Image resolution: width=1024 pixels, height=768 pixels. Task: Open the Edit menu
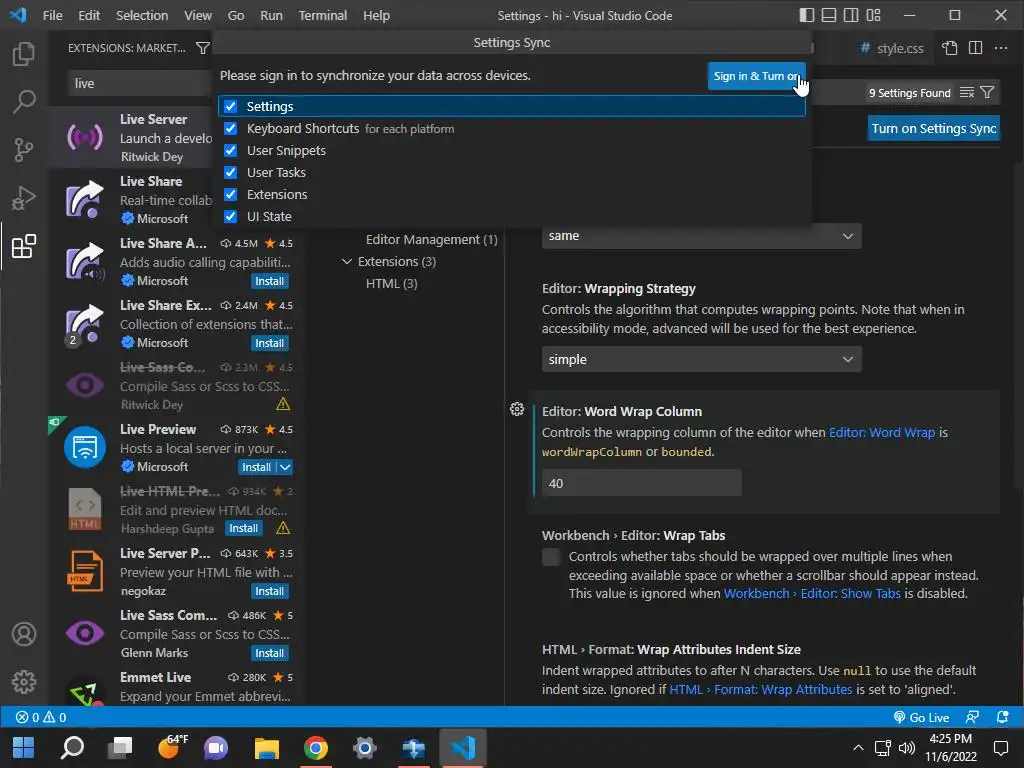89,15
